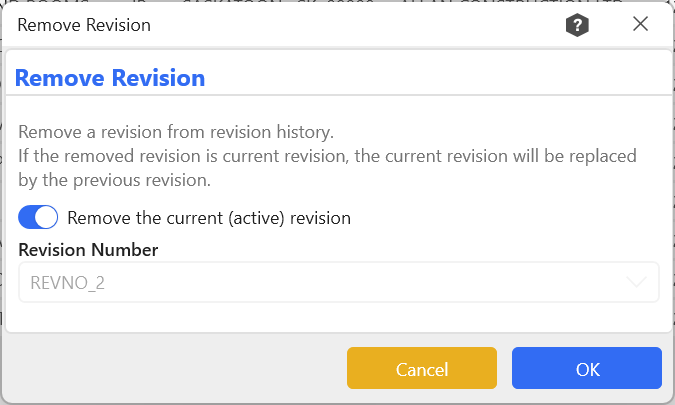Open the Revision Number combo box
This screenshot has width=675, height=405.
pyautogui.click(x=338, y=283)
